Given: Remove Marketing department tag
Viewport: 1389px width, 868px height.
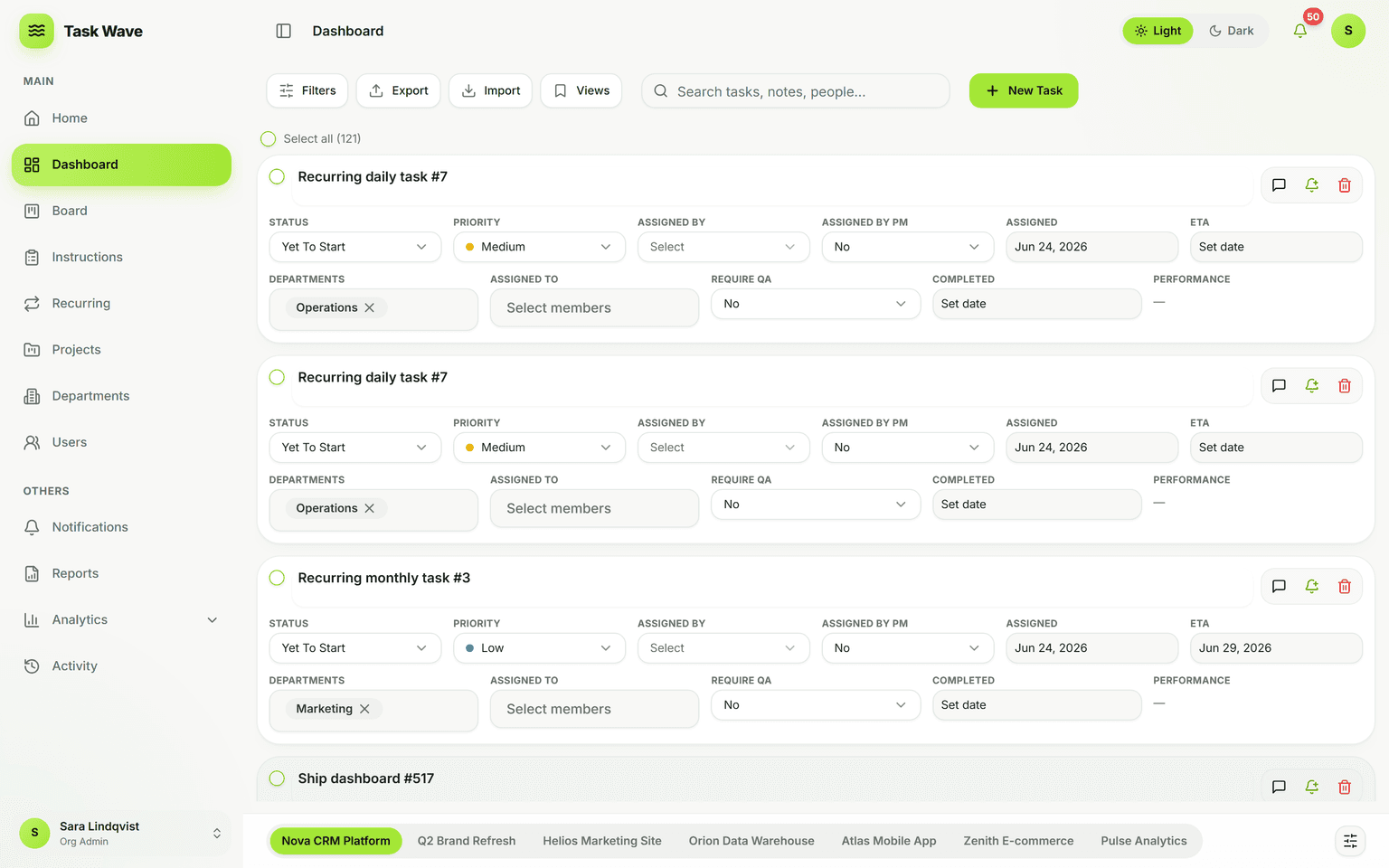Looking at the screenshot, I should pos(364,709).
